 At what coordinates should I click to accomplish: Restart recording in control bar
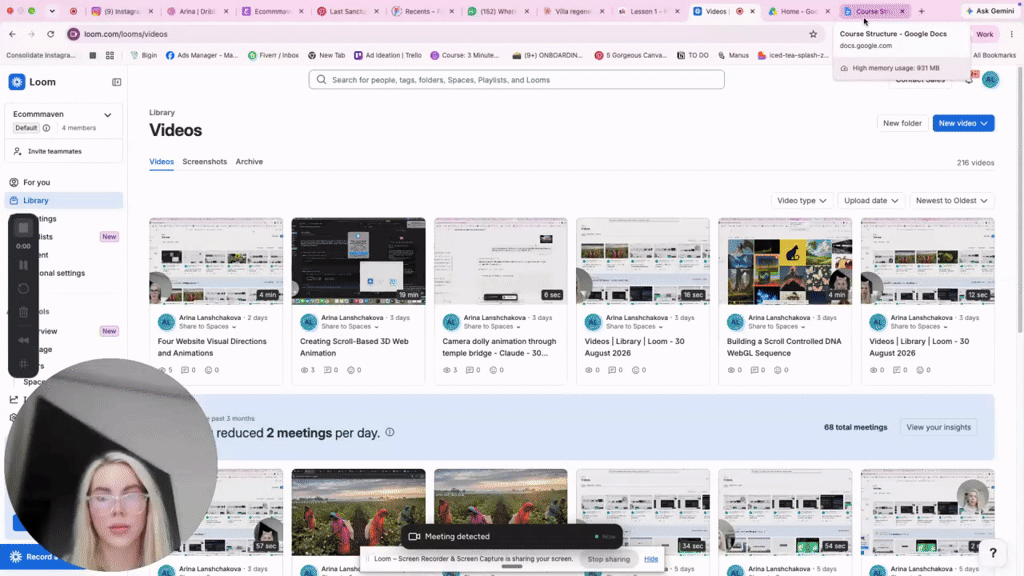coord(24,288)
